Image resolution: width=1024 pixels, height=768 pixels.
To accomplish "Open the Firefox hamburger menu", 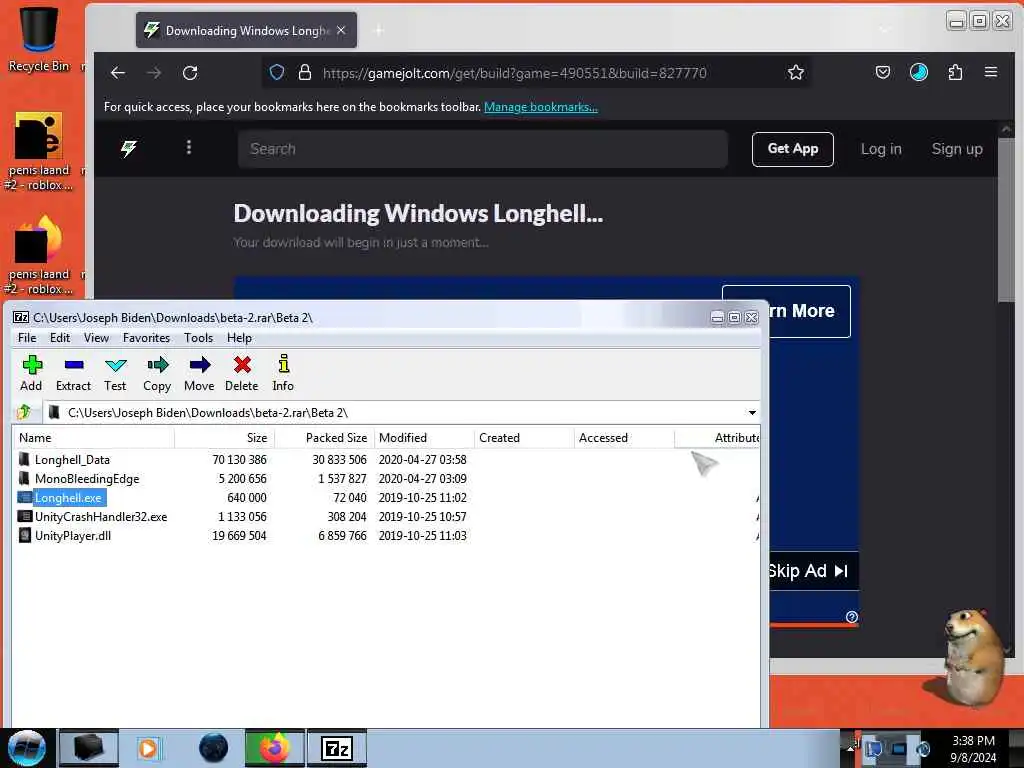I will coord(991,72).
